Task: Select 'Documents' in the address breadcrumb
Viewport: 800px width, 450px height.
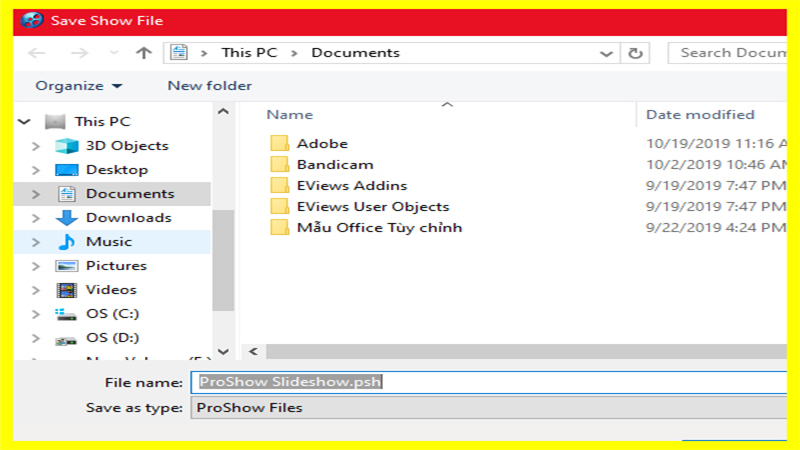Action: click(x=356, y=53)
